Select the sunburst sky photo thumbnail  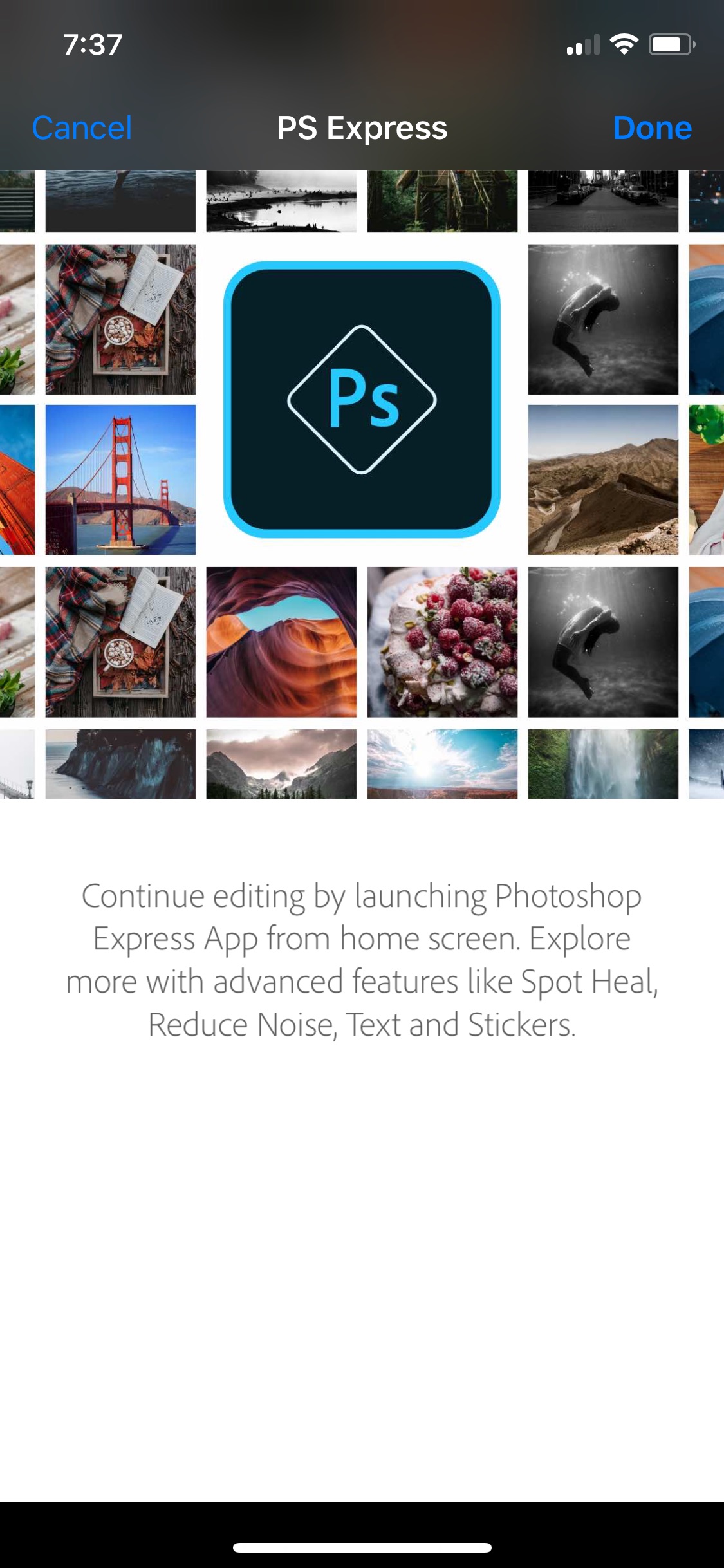tap(442, 763)
